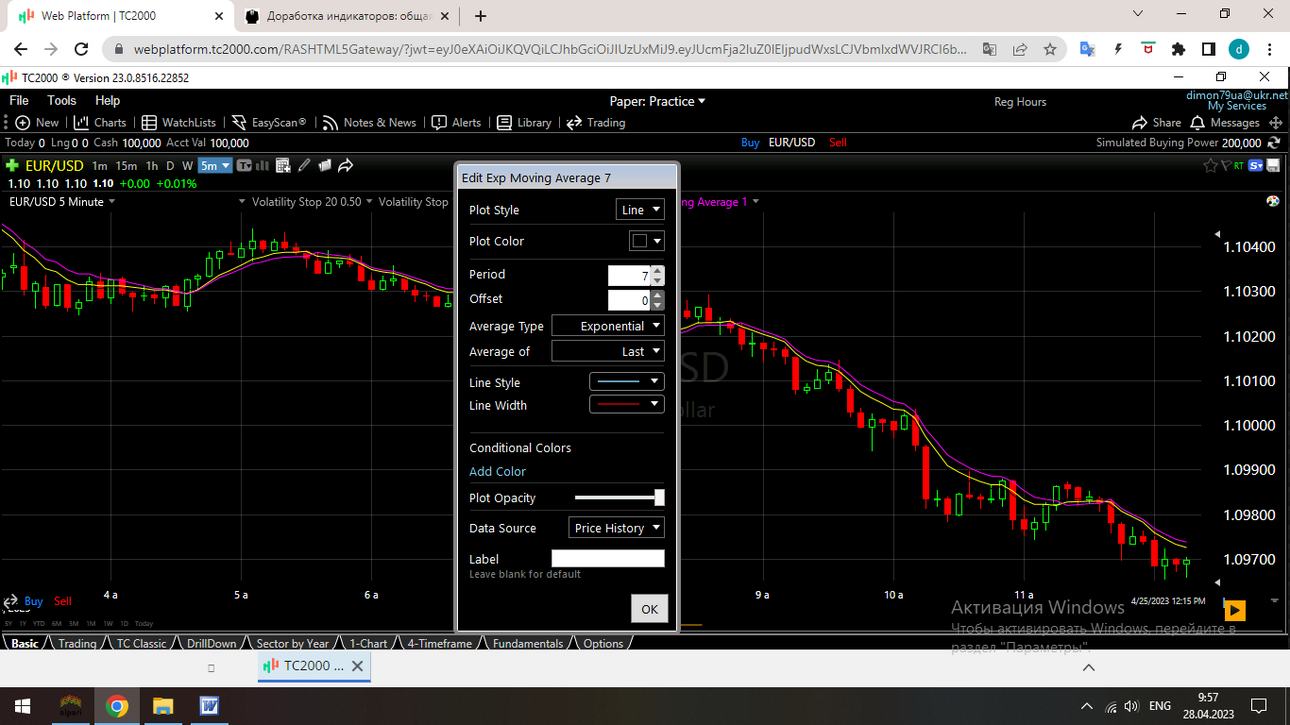Click the yellow play button icon on chart
Screen dimensions: 1290x725
pos(1235,610)
